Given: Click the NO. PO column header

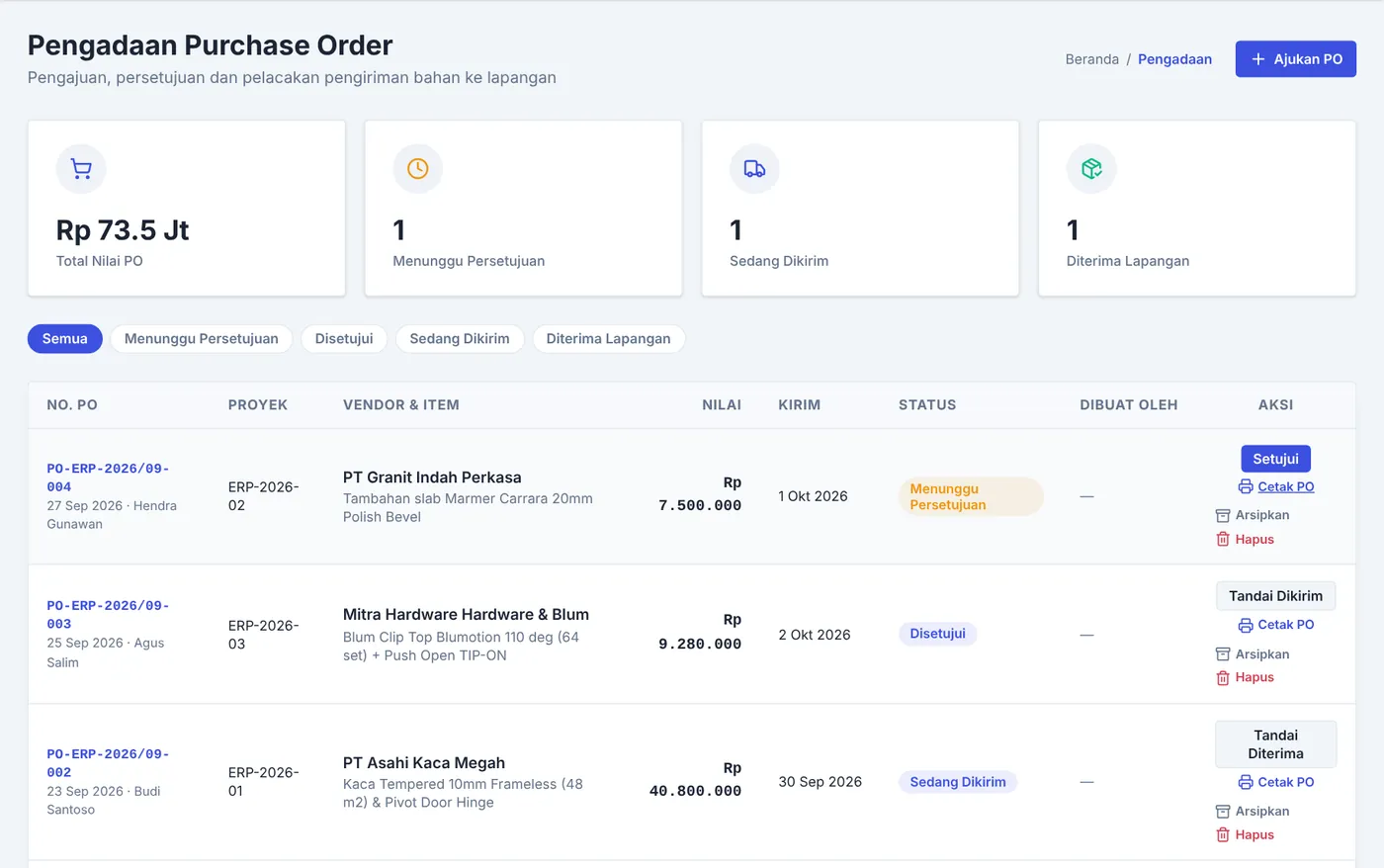Looking at the screenshot, I should pyautogui.click(x=72, y=405).
